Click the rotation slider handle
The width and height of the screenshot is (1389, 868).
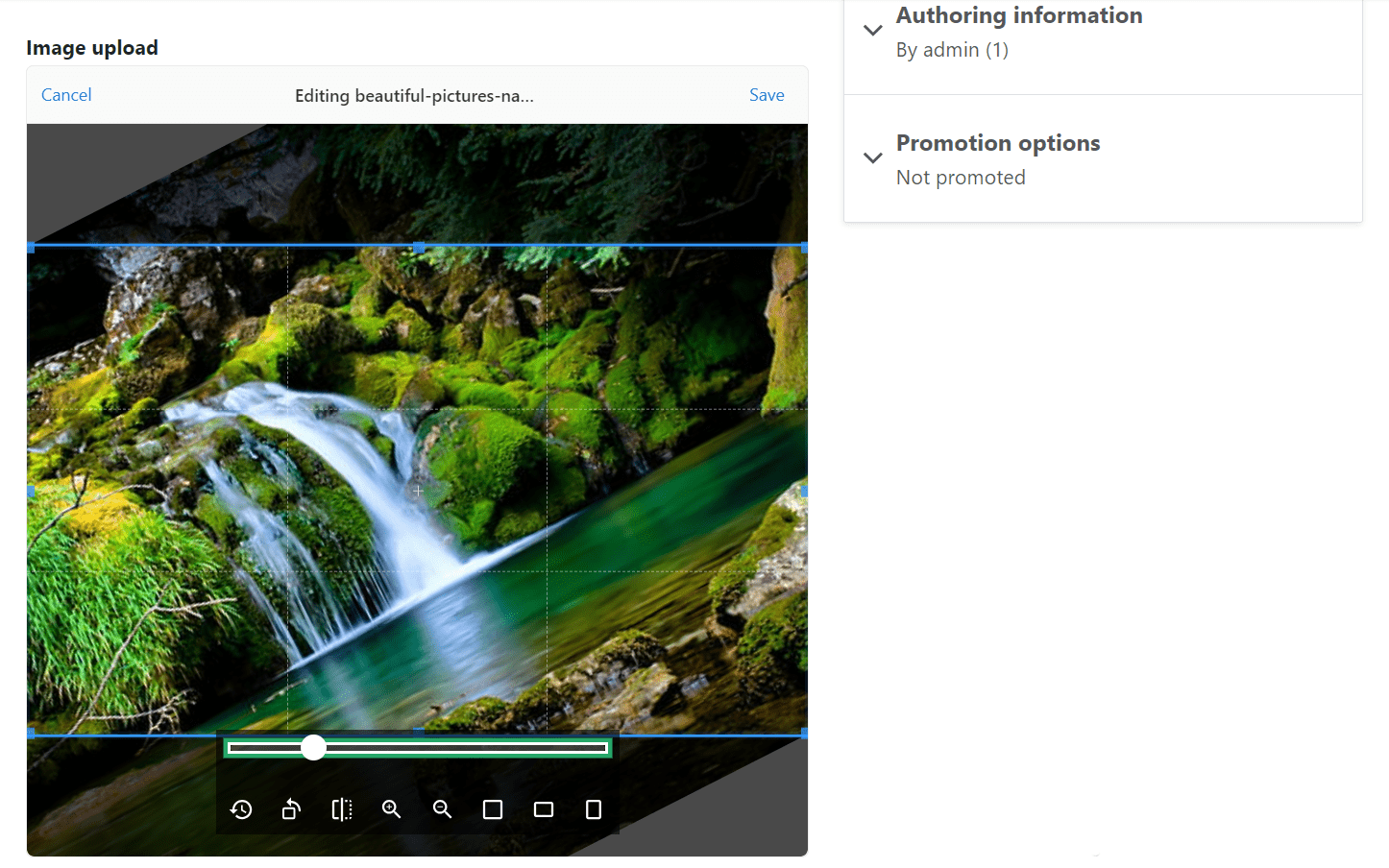coord(313,747)
